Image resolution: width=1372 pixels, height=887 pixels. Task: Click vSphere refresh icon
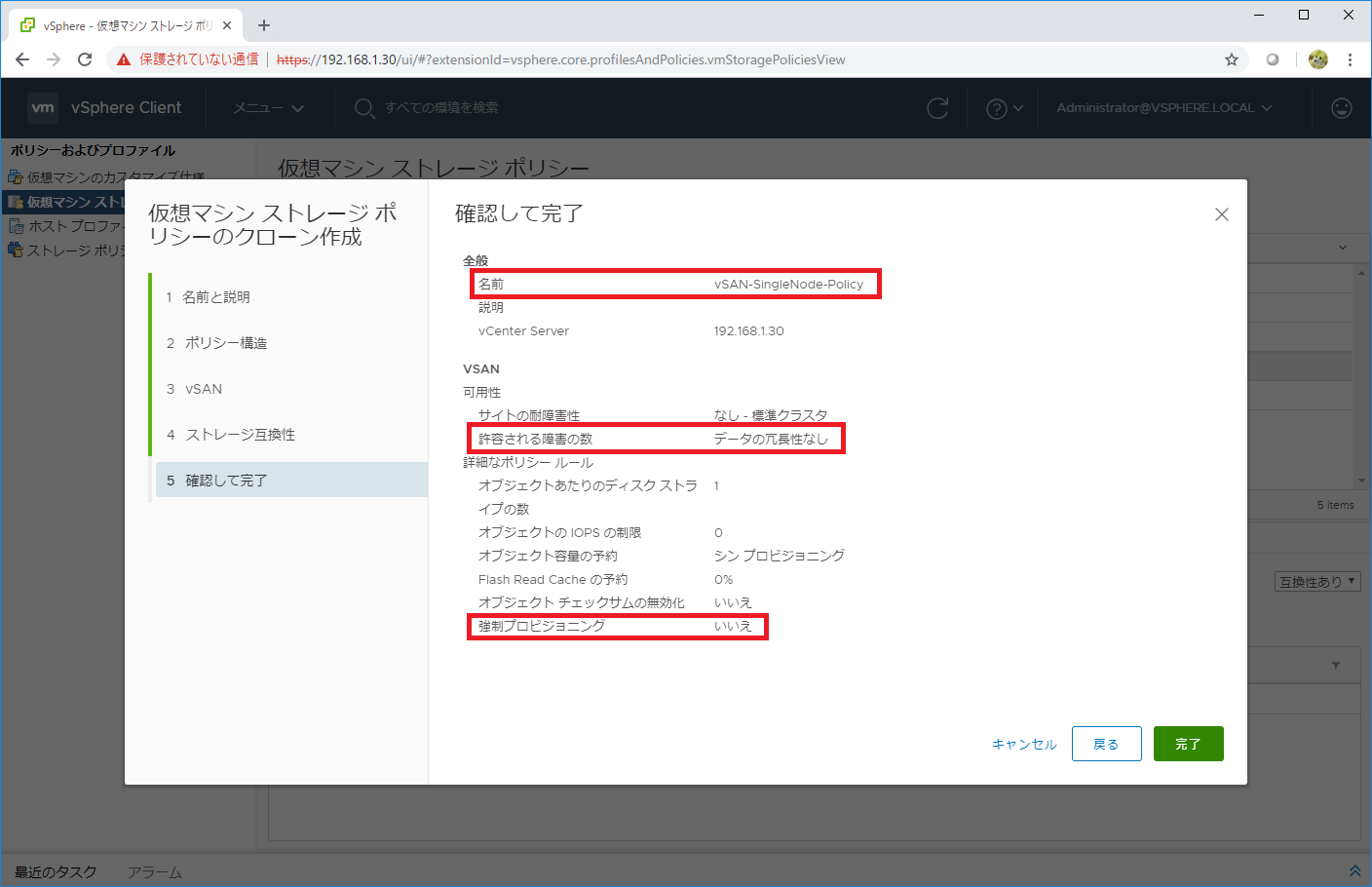937,108
